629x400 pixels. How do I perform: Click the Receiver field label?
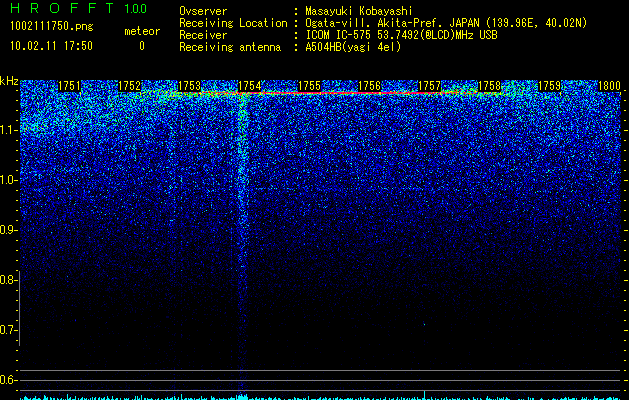203,35
